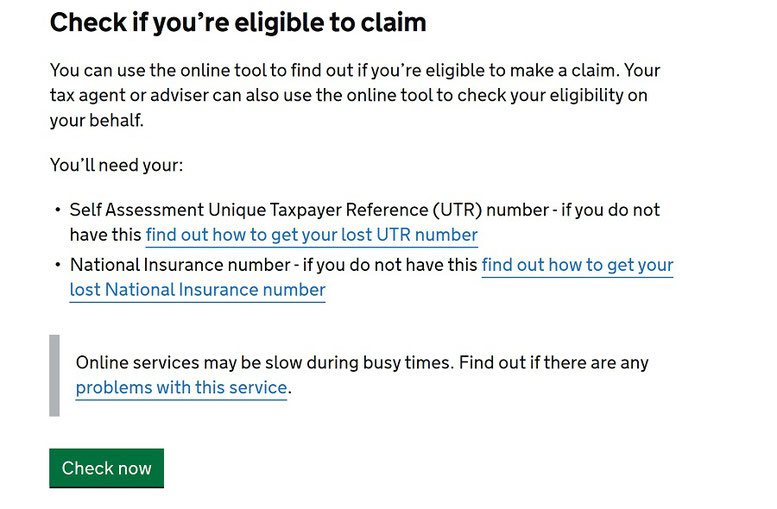777x509 pixels.
Task: Click the 'Self Assessment Unique Taxpayer Reference' text
Action: tap(249, 210)
